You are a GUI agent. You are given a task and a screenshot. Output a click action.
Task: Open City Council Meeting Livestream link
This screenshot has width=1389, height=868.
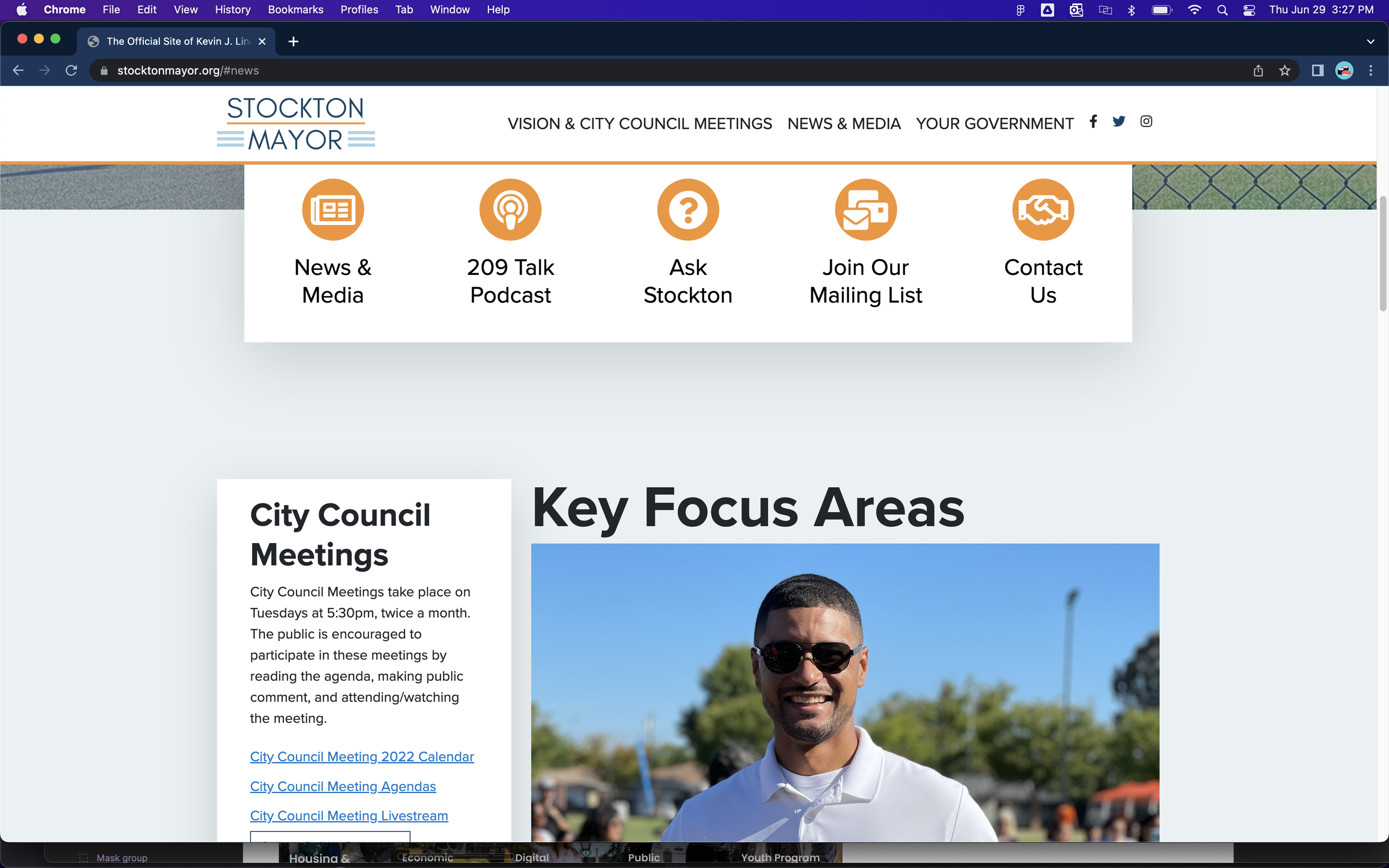coord(348,815)
